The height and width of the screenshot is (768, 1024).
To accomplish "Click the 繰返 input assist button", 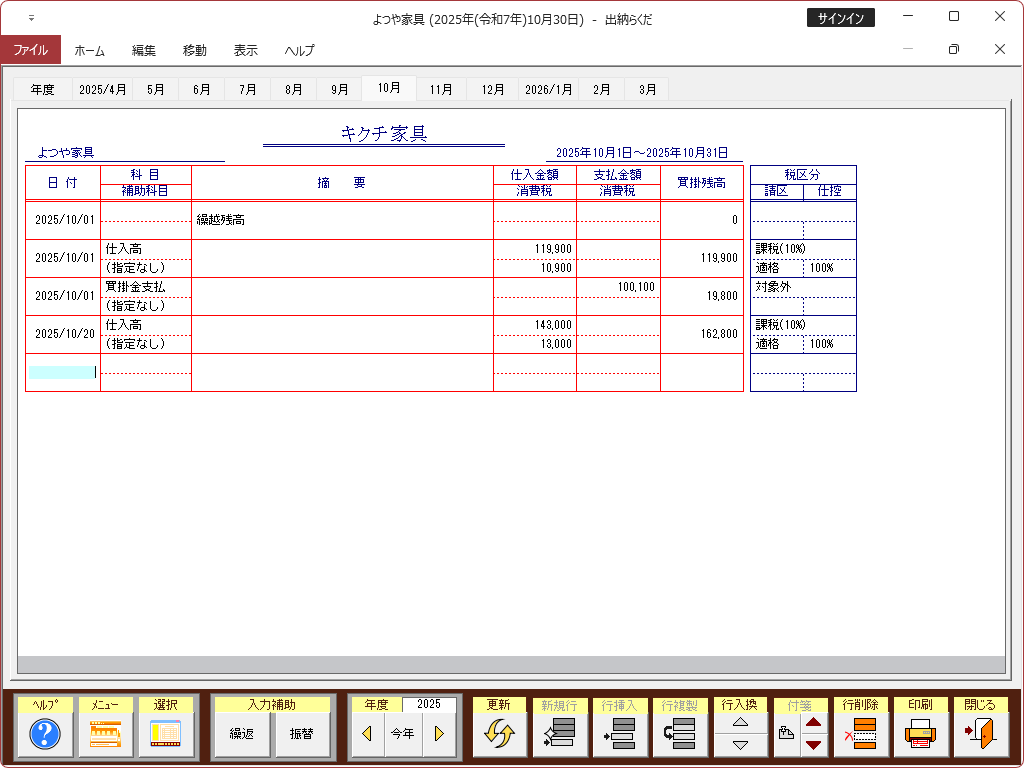I will click(241, 734).
